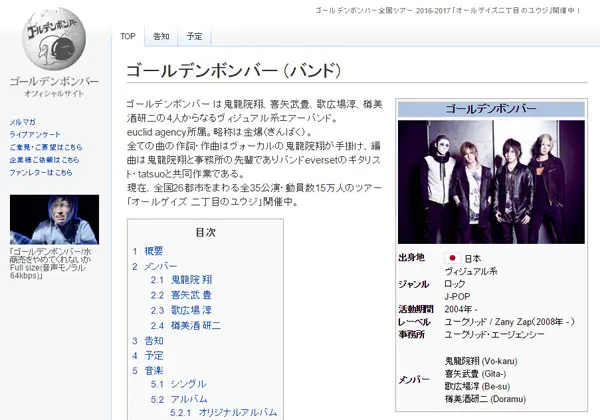Open the sidebar video thumbnail
The height and width of the screenshot is (420, 600).
[x=54, y=220]
